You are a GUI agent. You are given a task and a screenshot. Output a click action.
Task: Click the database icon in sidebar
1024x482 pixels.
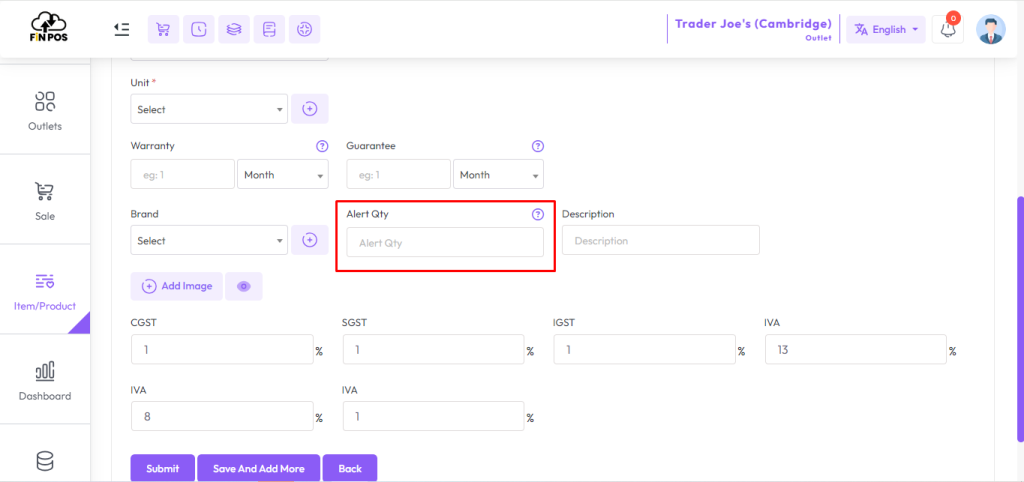click(45, 462)
